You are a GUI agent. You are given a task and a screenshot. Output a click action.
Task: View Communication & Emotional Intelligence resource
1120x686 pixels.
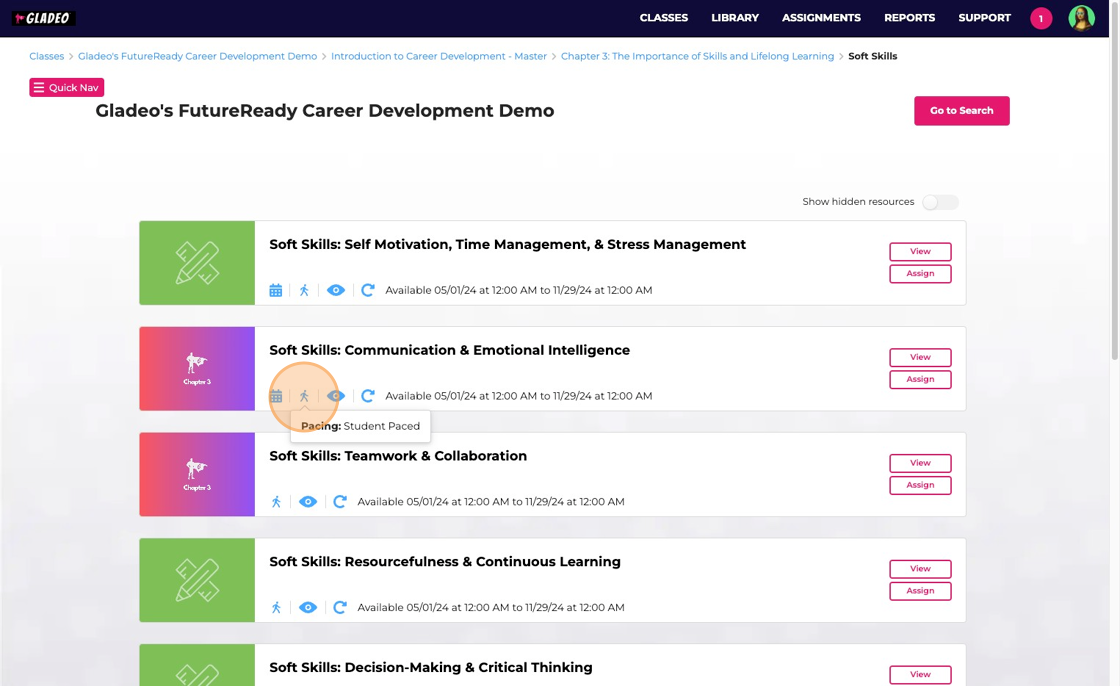click(920, 357)
